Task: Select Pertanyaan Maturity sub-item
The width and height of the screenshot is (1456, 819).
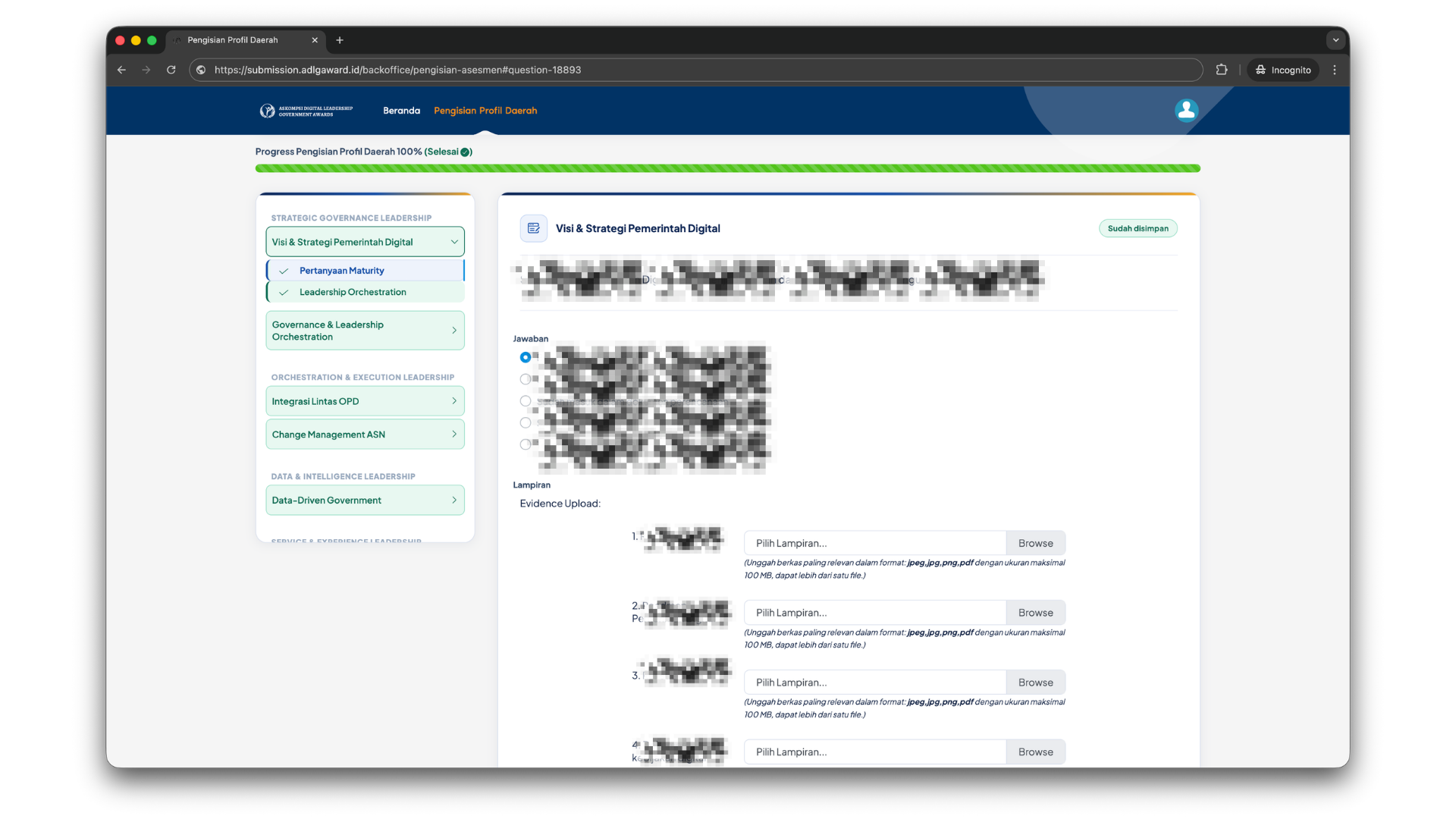Action: [x=365, y=271]
